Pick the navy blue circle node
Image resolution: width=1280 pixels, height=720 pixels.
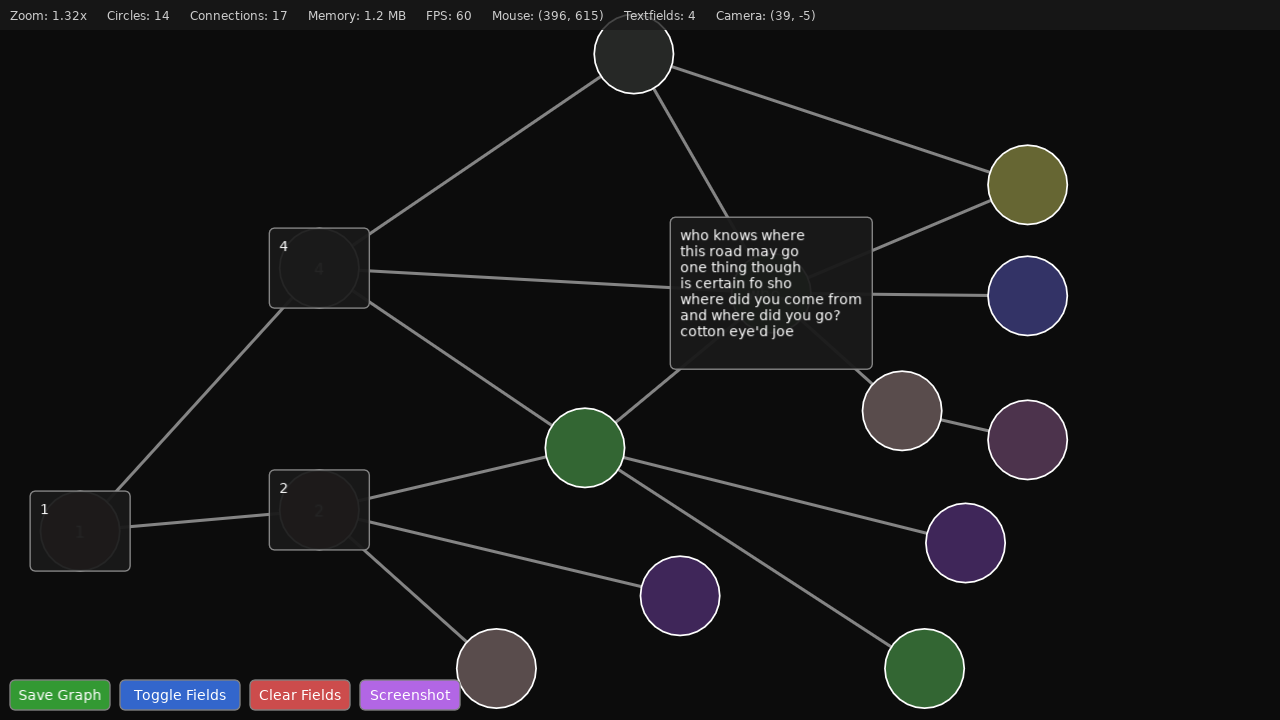point(1028,296)
